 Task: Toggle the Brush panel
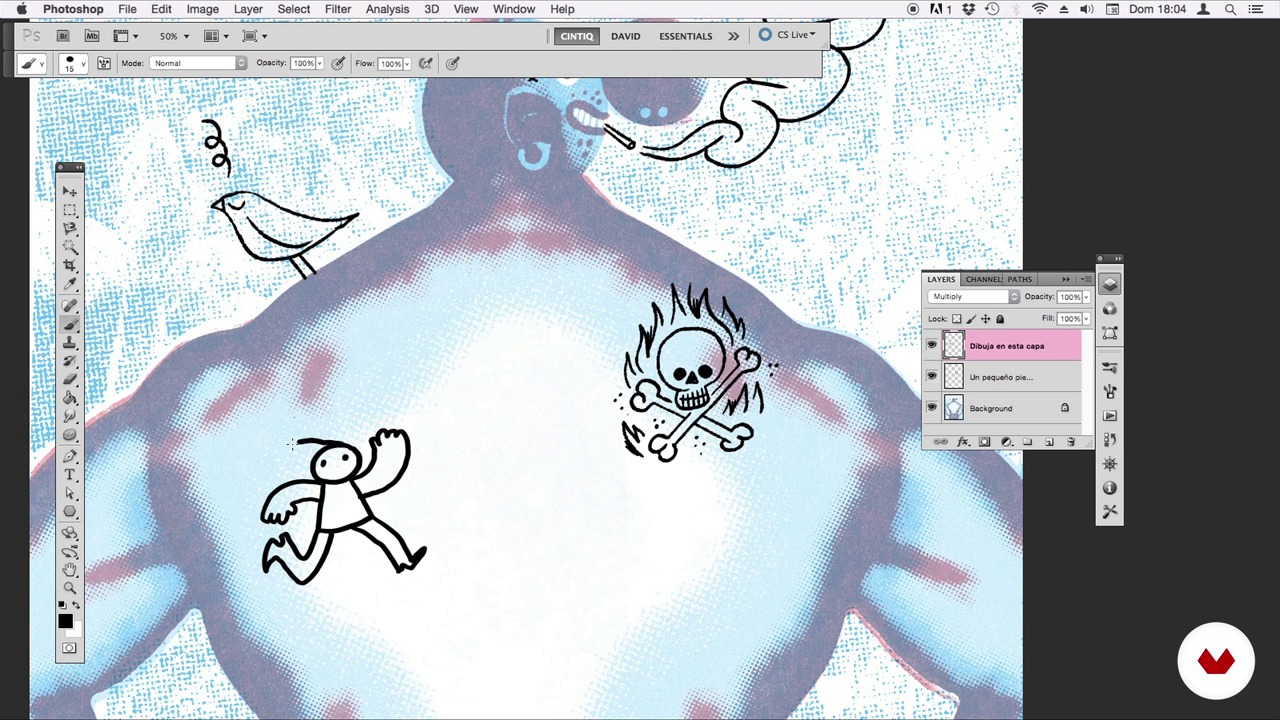104,63
